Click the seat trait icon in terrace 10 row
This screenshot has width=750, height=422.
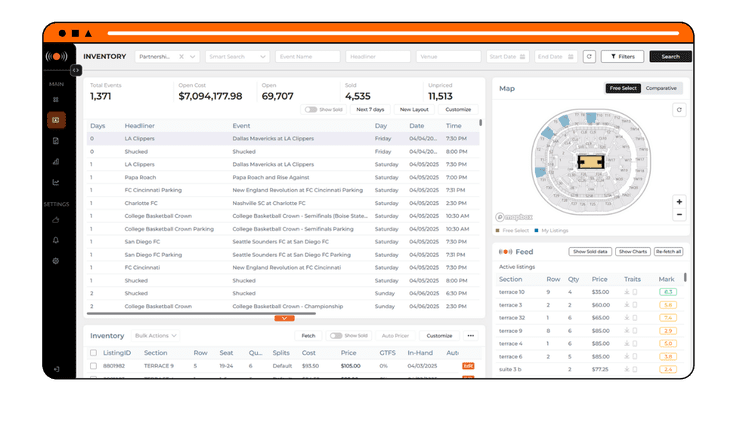pyautogui.click(x=627, y=292)
